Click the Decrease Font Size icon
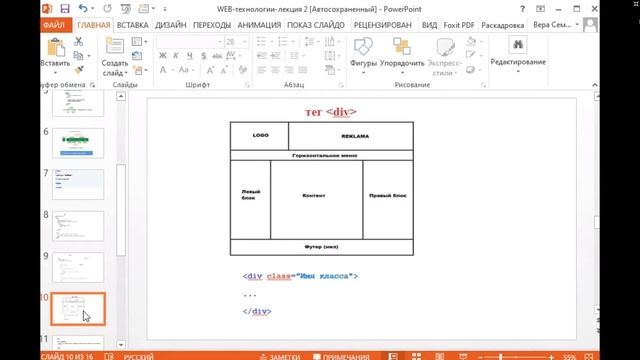Viewport: 640px width, 360px height. [224, 70]
